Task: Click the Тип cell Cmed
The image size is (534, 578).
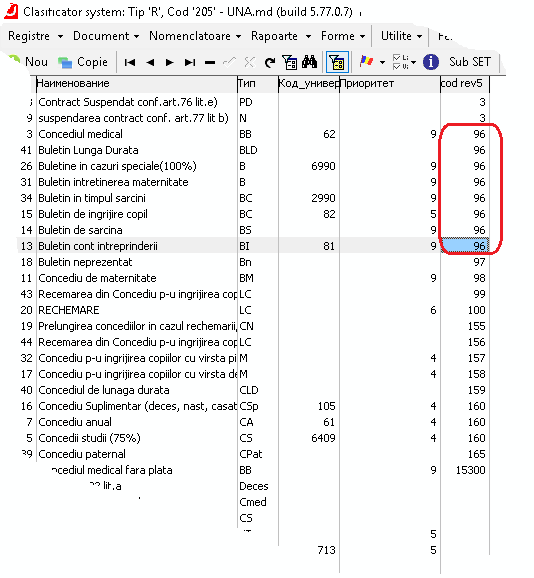Action: (x=258, y=502)
